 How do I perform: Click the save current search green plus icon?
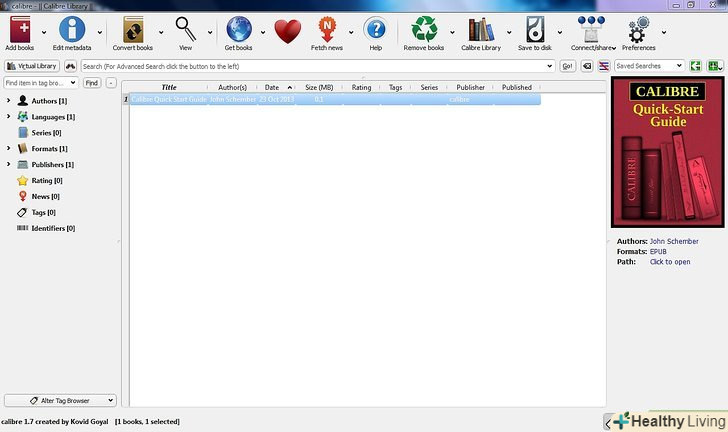click(x=713, y=66)
